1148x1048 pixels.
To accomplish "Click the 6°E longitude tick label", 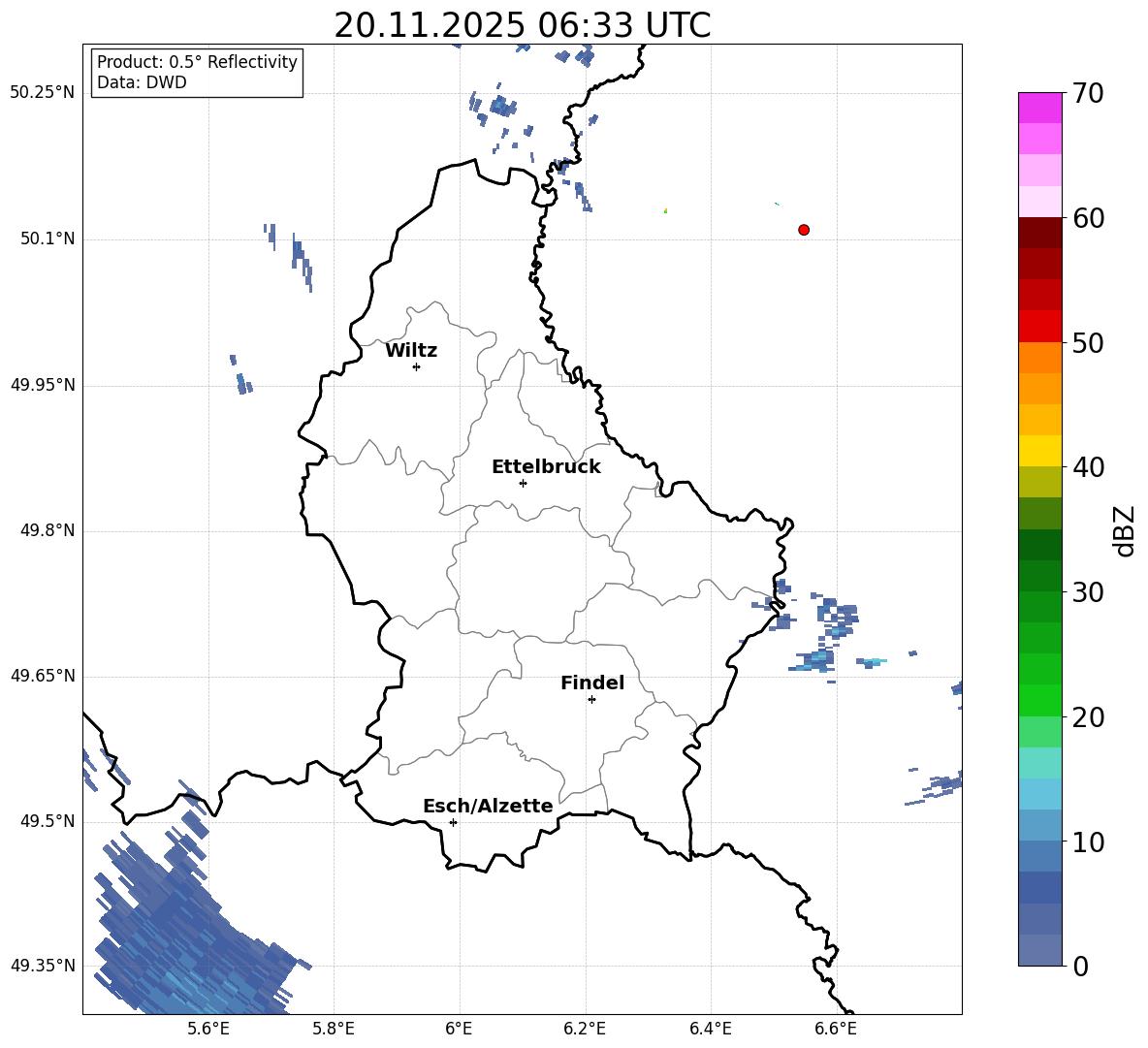I will click(459, 1030).
